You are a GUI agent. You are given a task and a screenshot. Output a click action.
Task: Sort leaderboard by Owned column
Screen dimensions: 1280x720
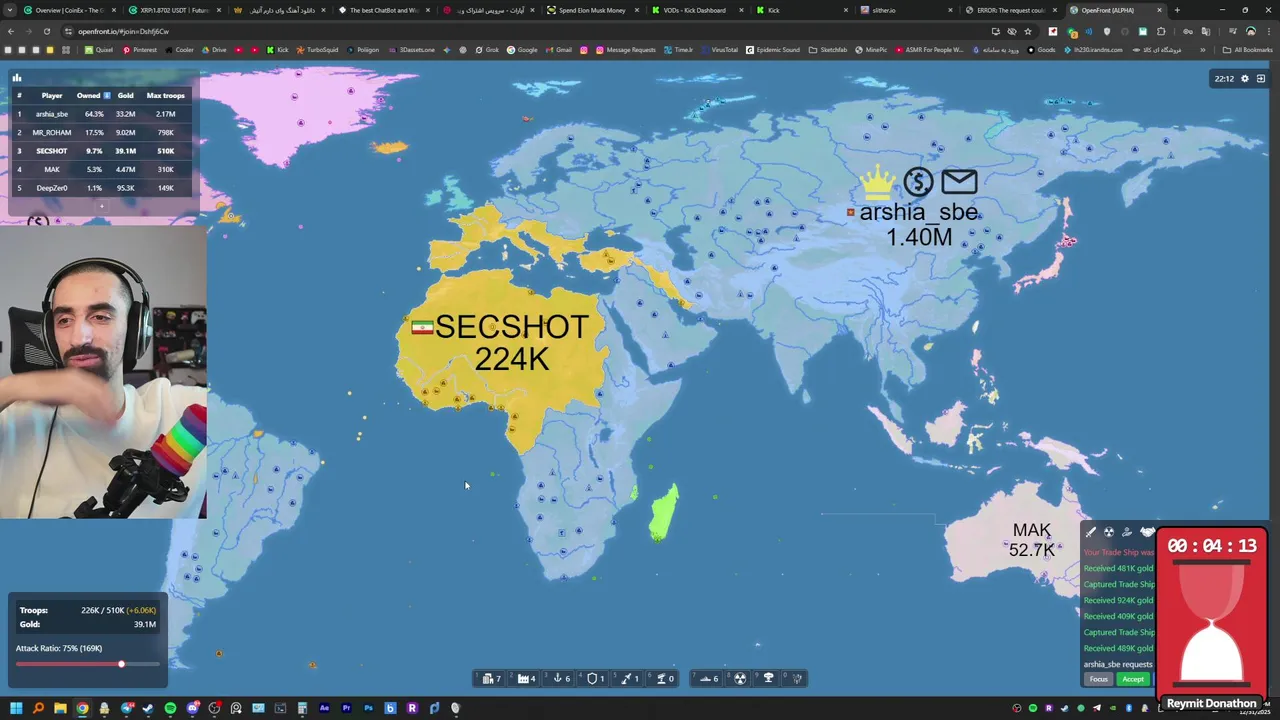point(93,95)
